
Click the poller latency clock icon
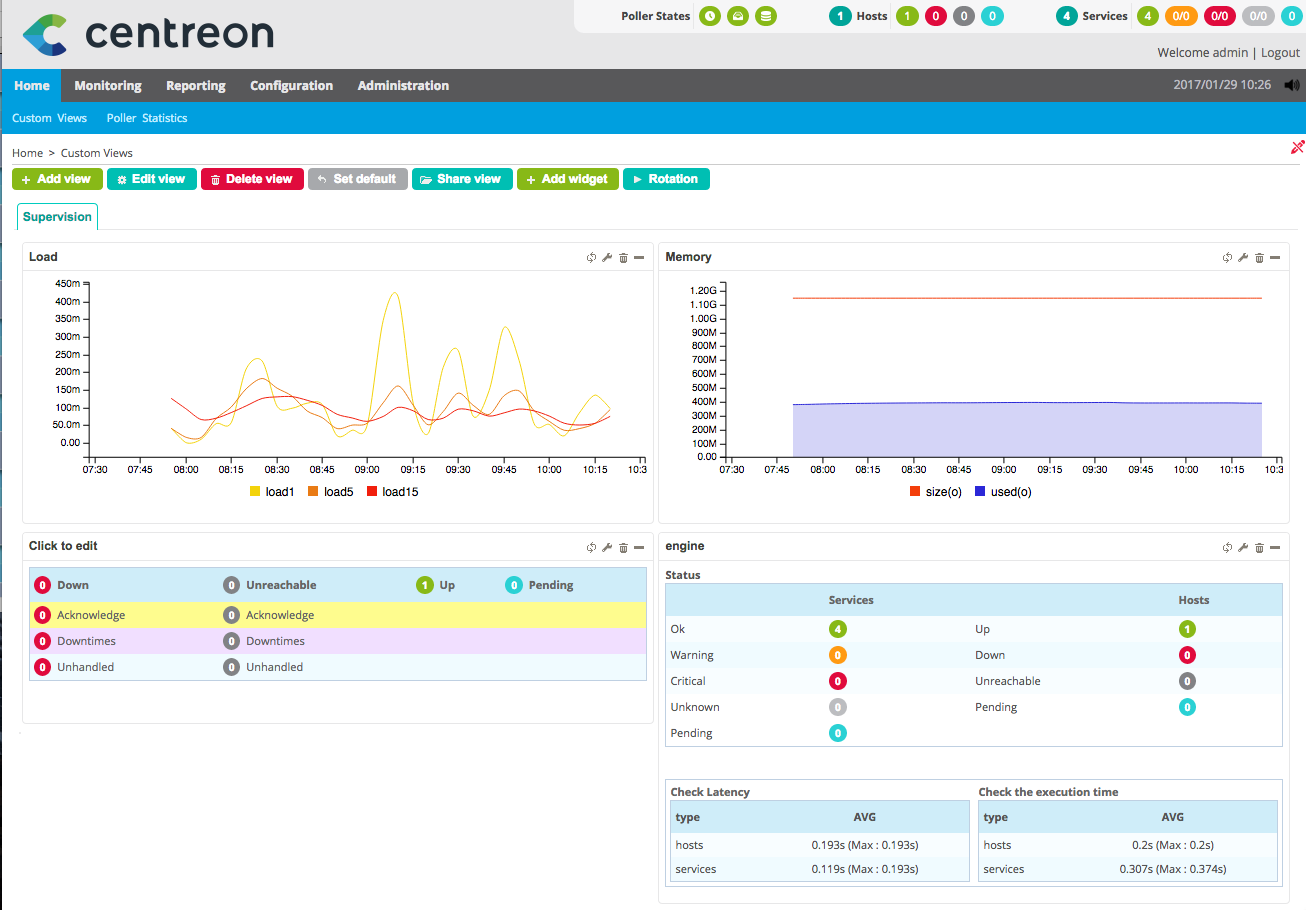pos(709,16)
